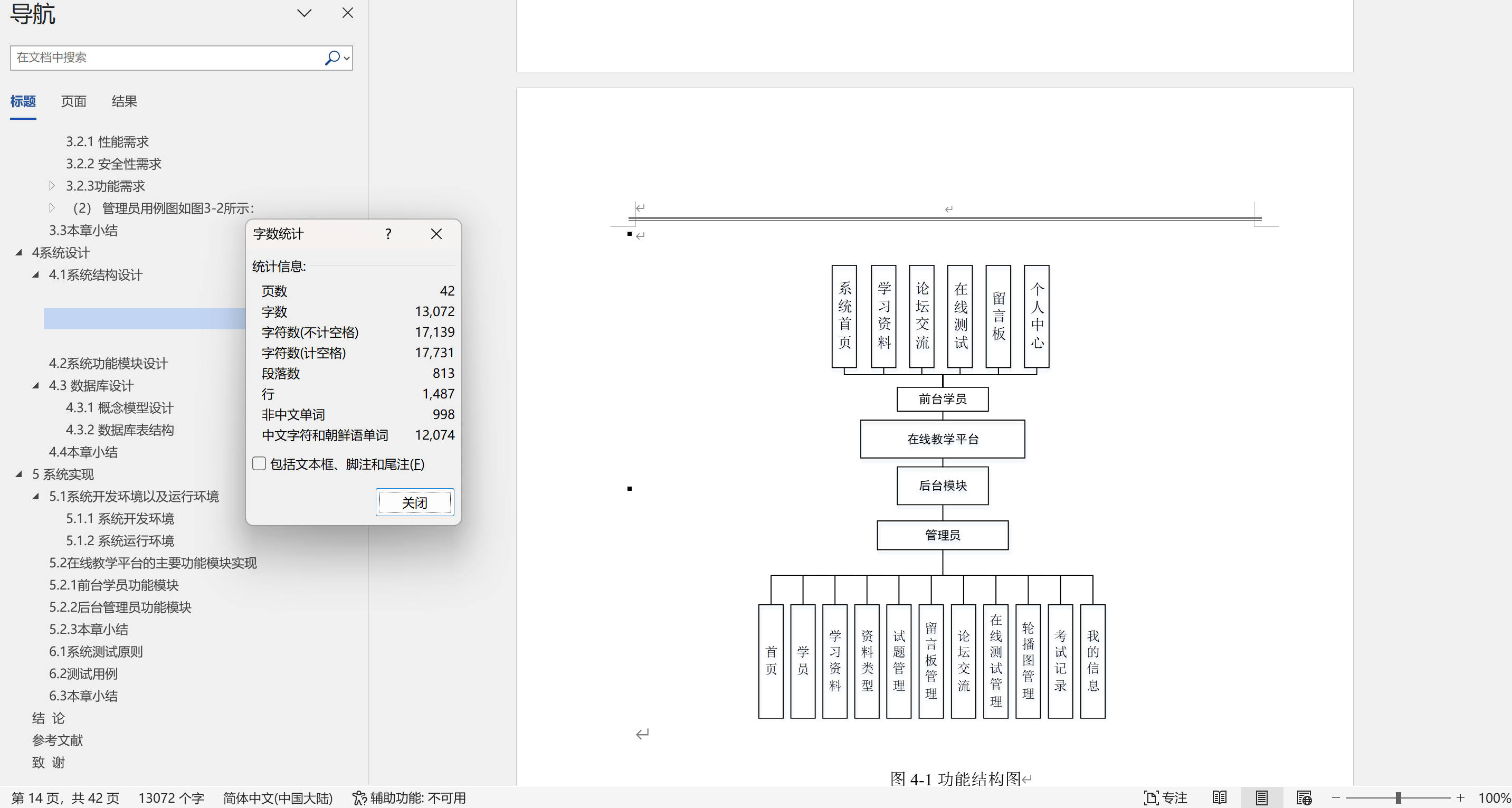Switch to web layout view icon

(x=1304, y=798)
